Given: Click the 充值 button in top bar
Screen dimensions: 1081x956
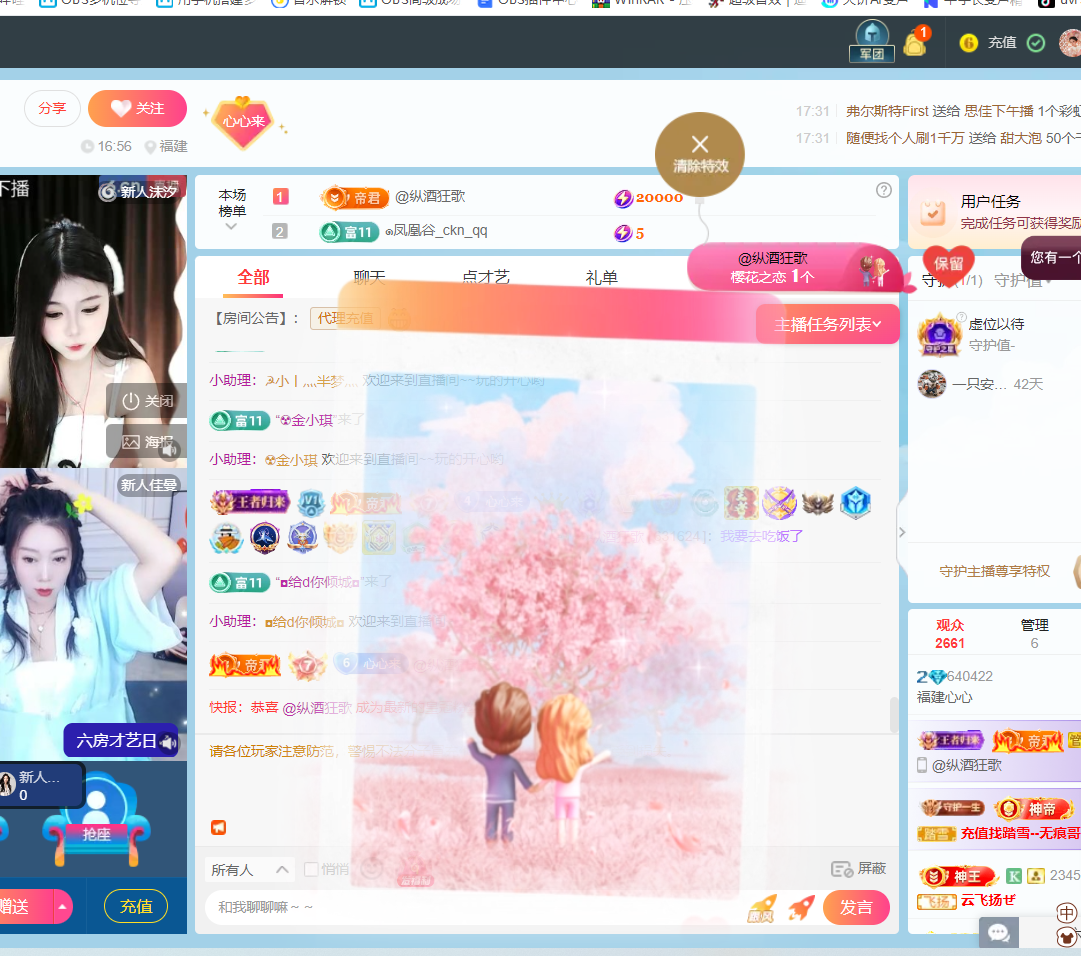Looking at the screenshot, I should pos(1002,43).
